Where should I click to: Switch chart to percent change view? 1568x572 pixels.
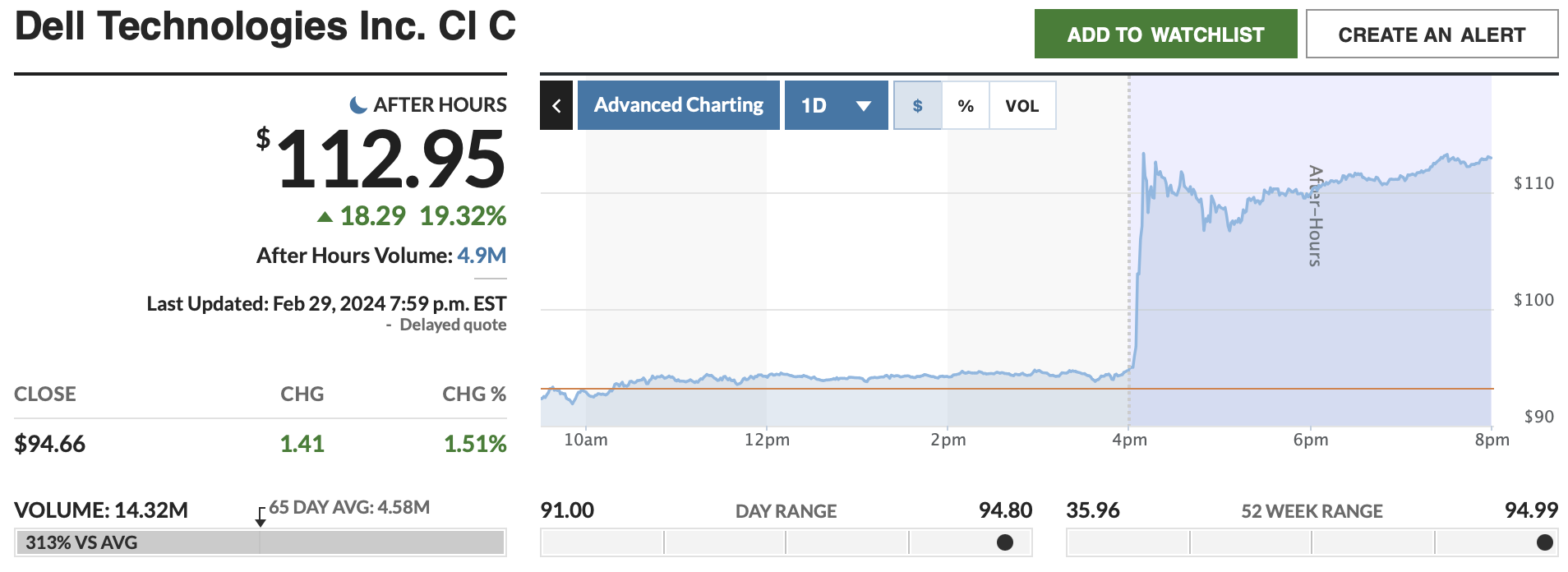tap(966, 105)
